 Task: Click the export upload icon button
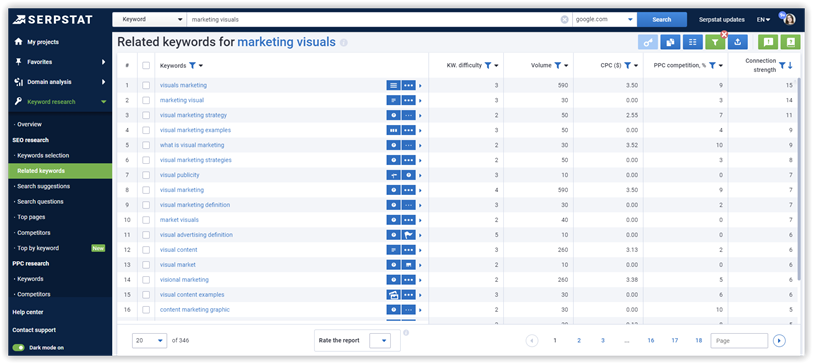737,43
